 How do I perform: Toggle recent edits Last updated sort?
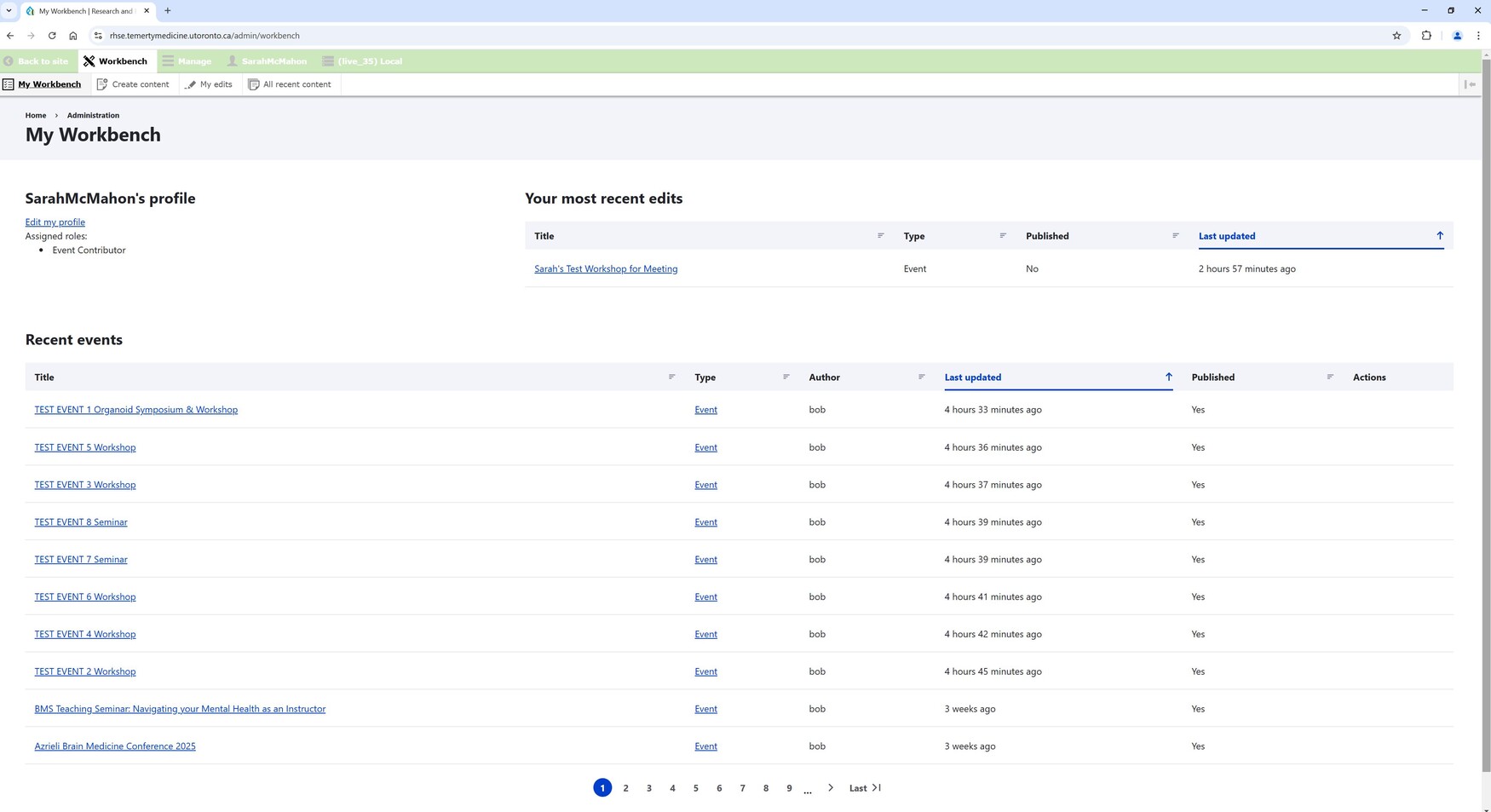(1321, 236)
